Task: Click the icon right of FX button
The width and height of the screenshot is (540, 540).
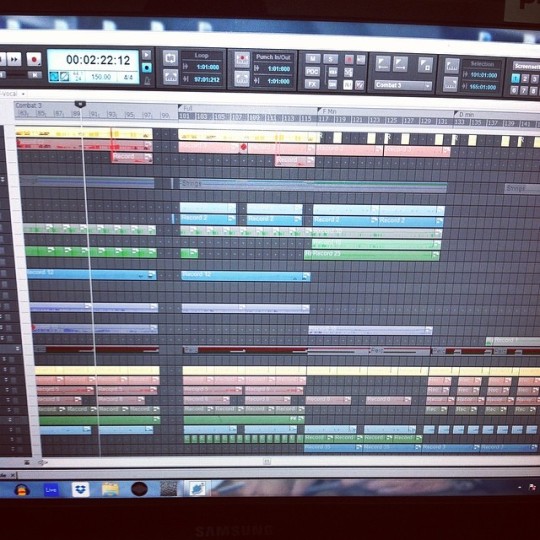Action: 333,84
